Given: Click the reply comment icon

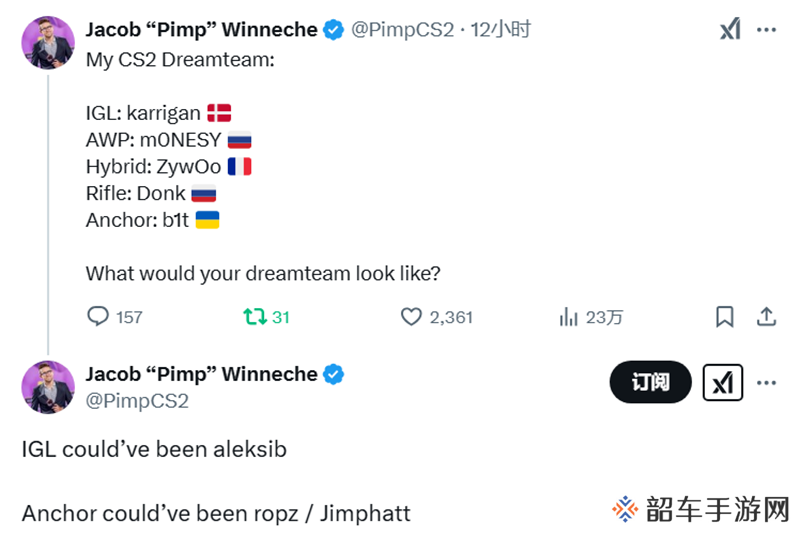Looking at the screenshot, I should (98, 317).
